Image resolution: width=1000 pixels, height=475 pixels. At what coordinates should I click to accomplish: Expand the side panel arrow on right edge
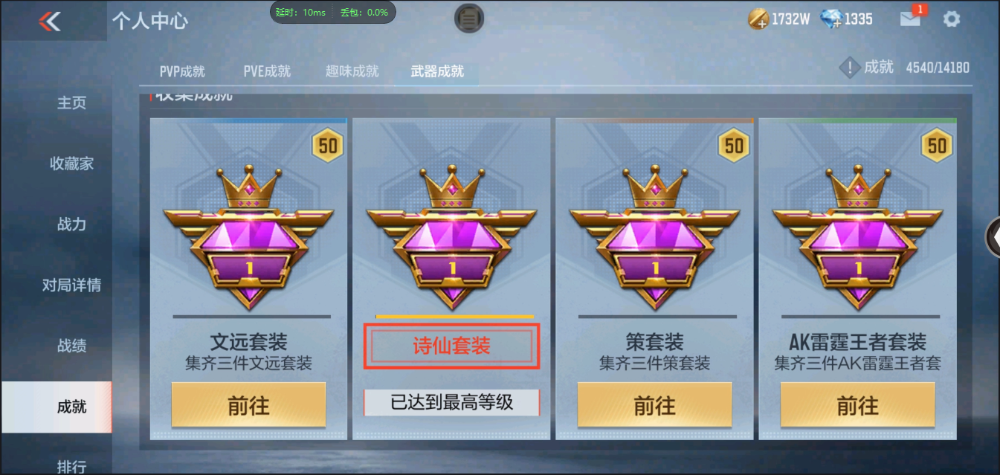(994, 237)
